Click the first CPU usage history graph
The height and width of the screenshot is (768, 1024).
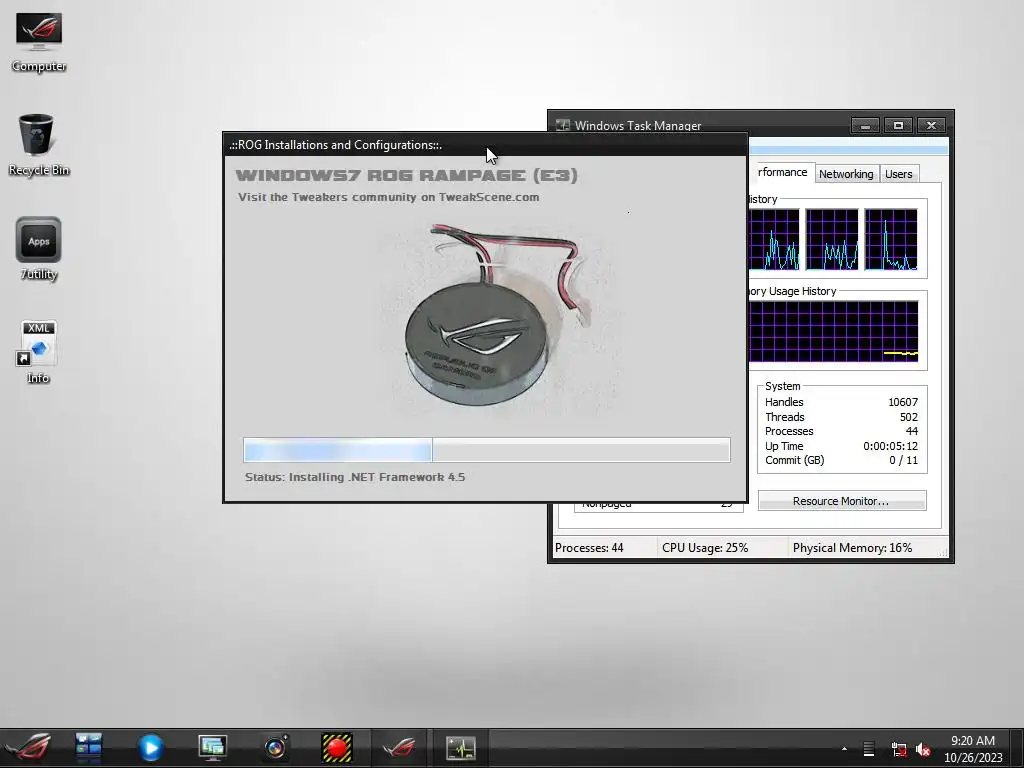pyautogui.click(x=774, y=239)
